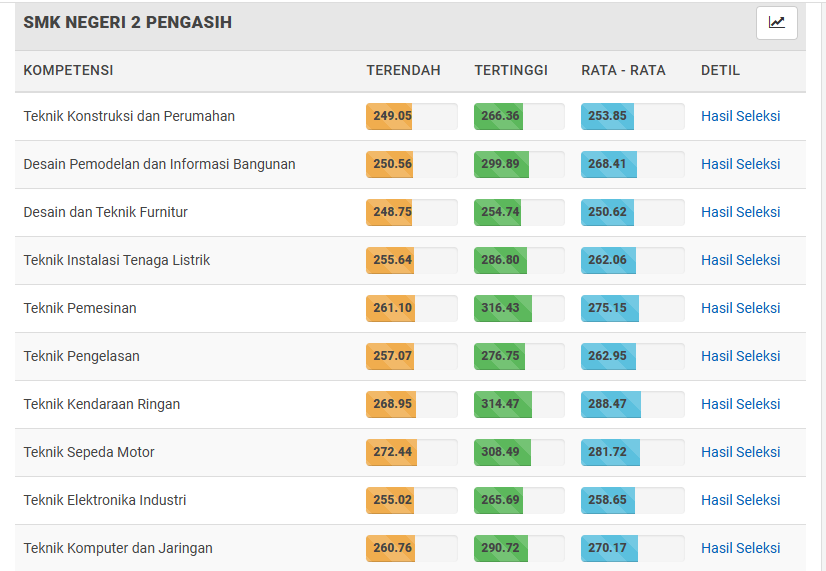Select the Teknik Sepeda Motor row name
The height and width of the screenshot is (571, 826).
click(89, 452)
